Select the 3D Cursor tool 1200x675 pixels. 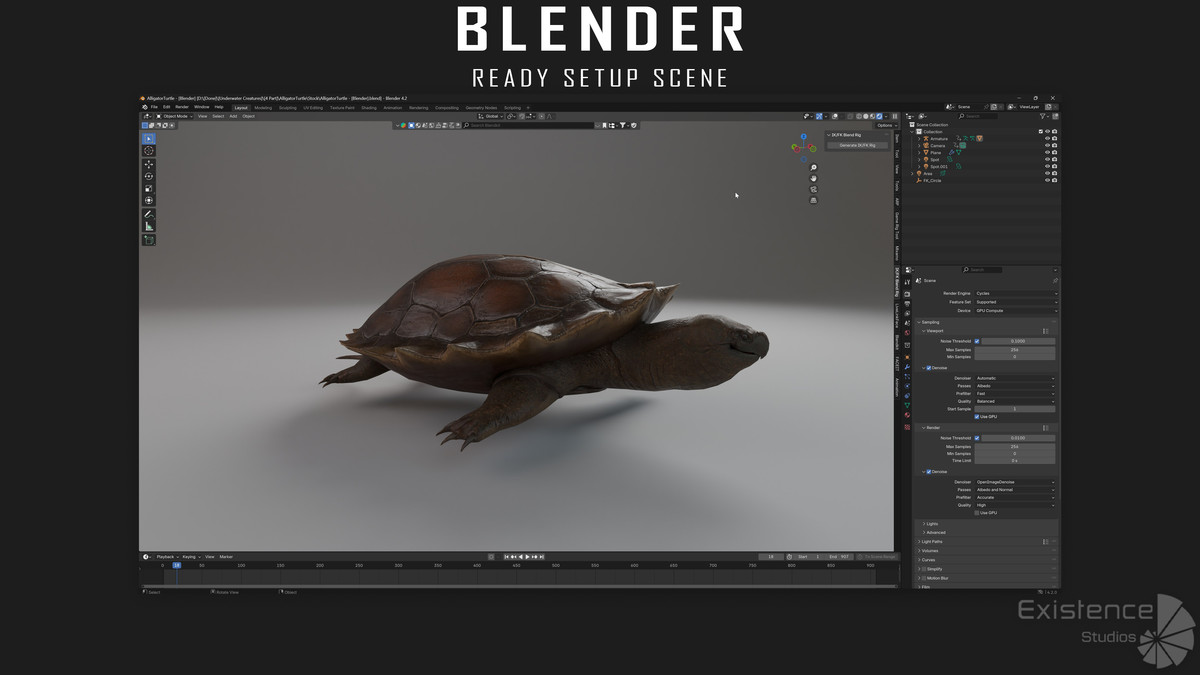click(149, 151)
